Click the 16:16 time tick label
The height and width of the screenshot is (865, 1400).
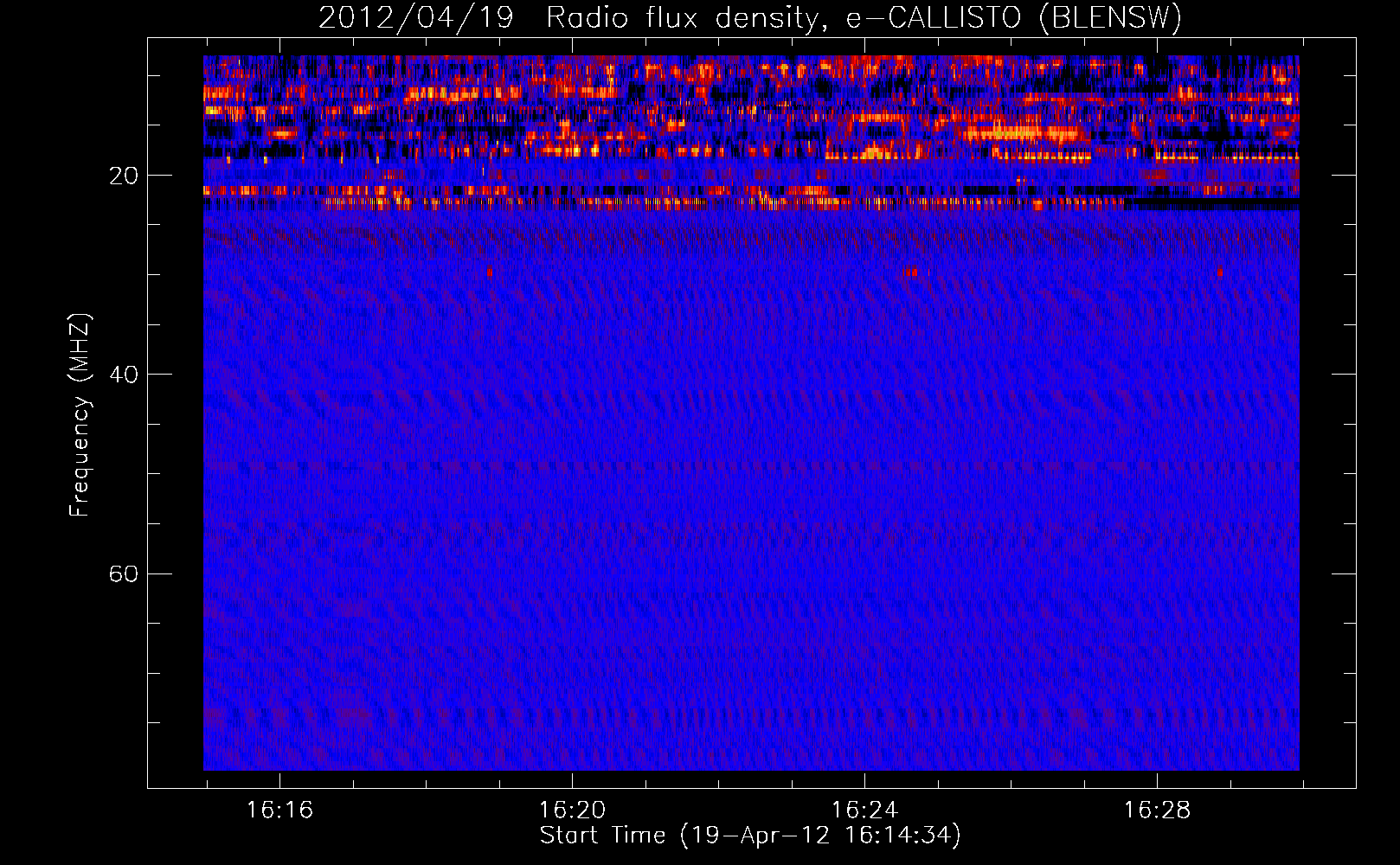point(279,811)
